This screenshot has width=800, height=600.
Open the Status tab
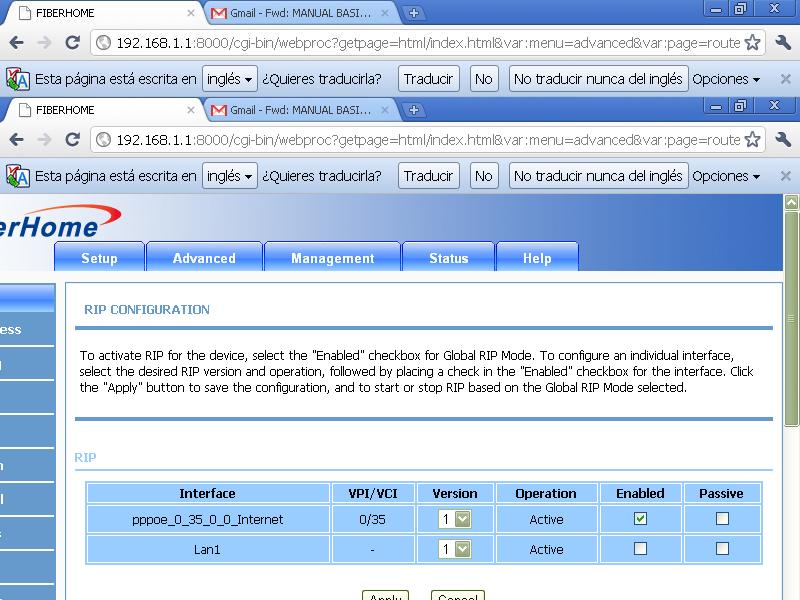click(448, 257)
